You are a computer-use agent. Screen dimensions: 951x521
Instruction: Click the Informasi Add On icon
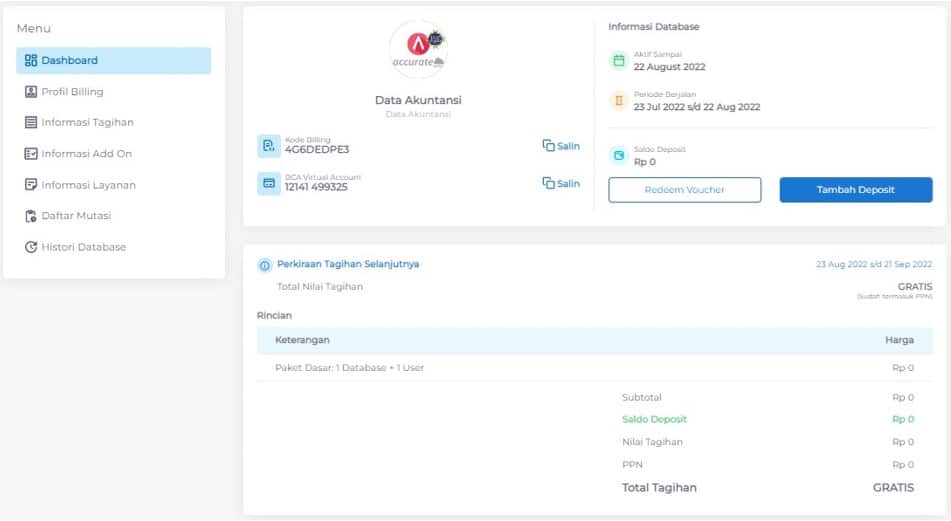pos(31,154)
